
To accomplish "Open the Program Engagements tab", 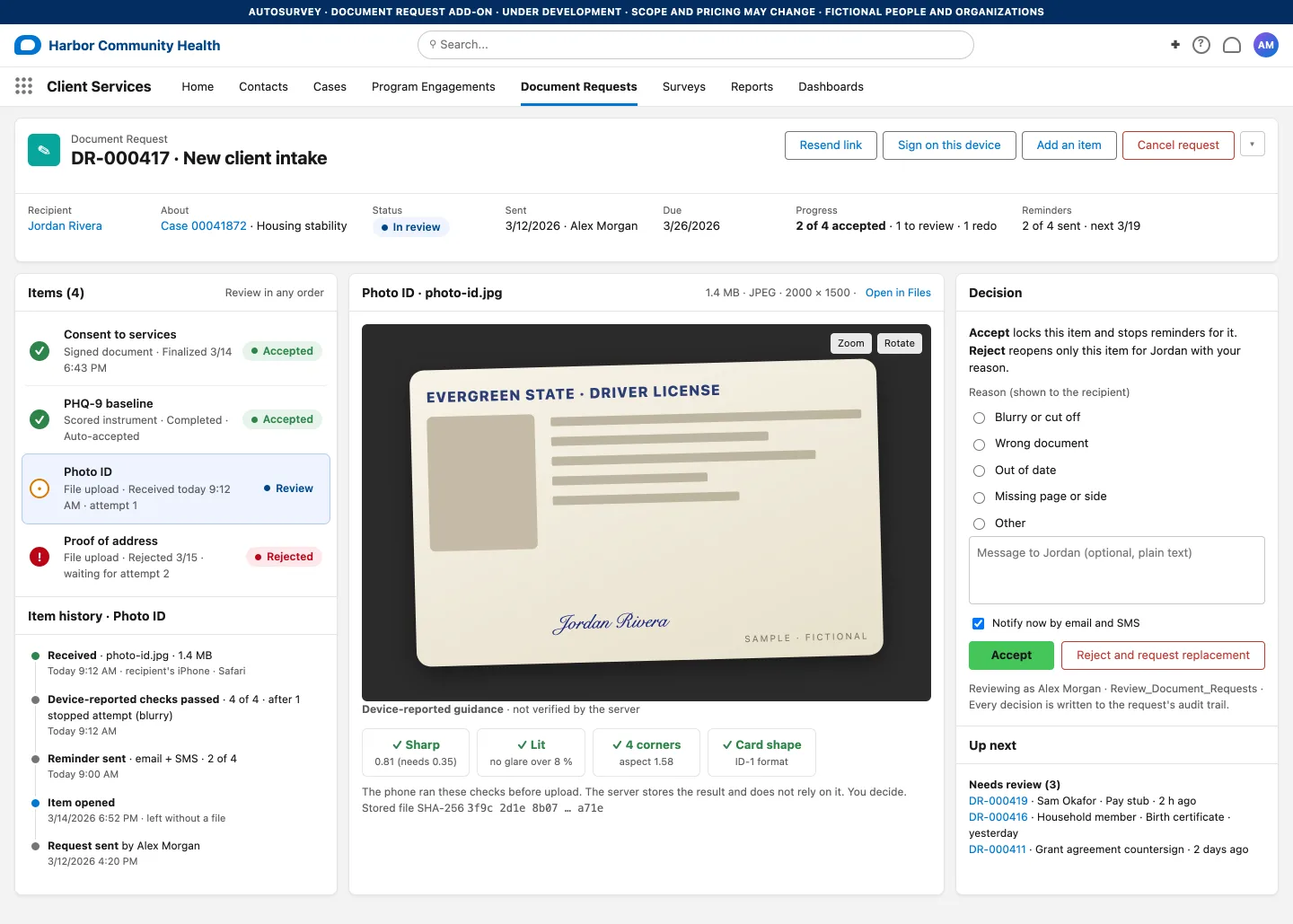I will (x=434, y=87).
